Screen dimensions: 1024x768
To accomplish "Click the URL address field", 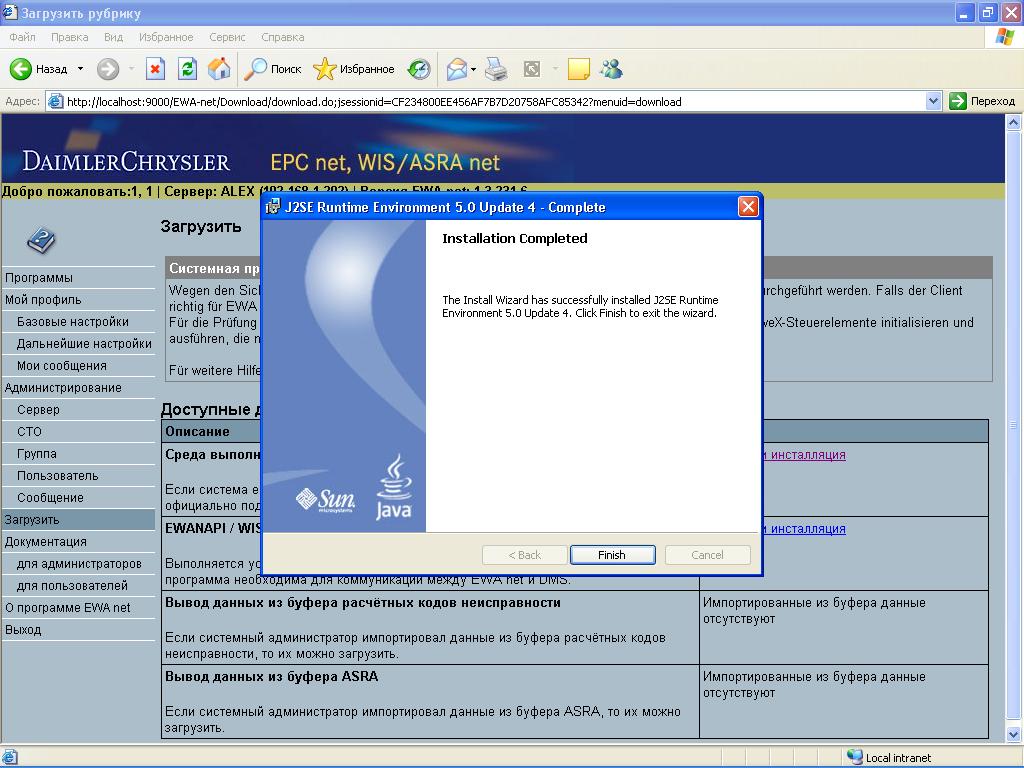I will tap(487, 101).
